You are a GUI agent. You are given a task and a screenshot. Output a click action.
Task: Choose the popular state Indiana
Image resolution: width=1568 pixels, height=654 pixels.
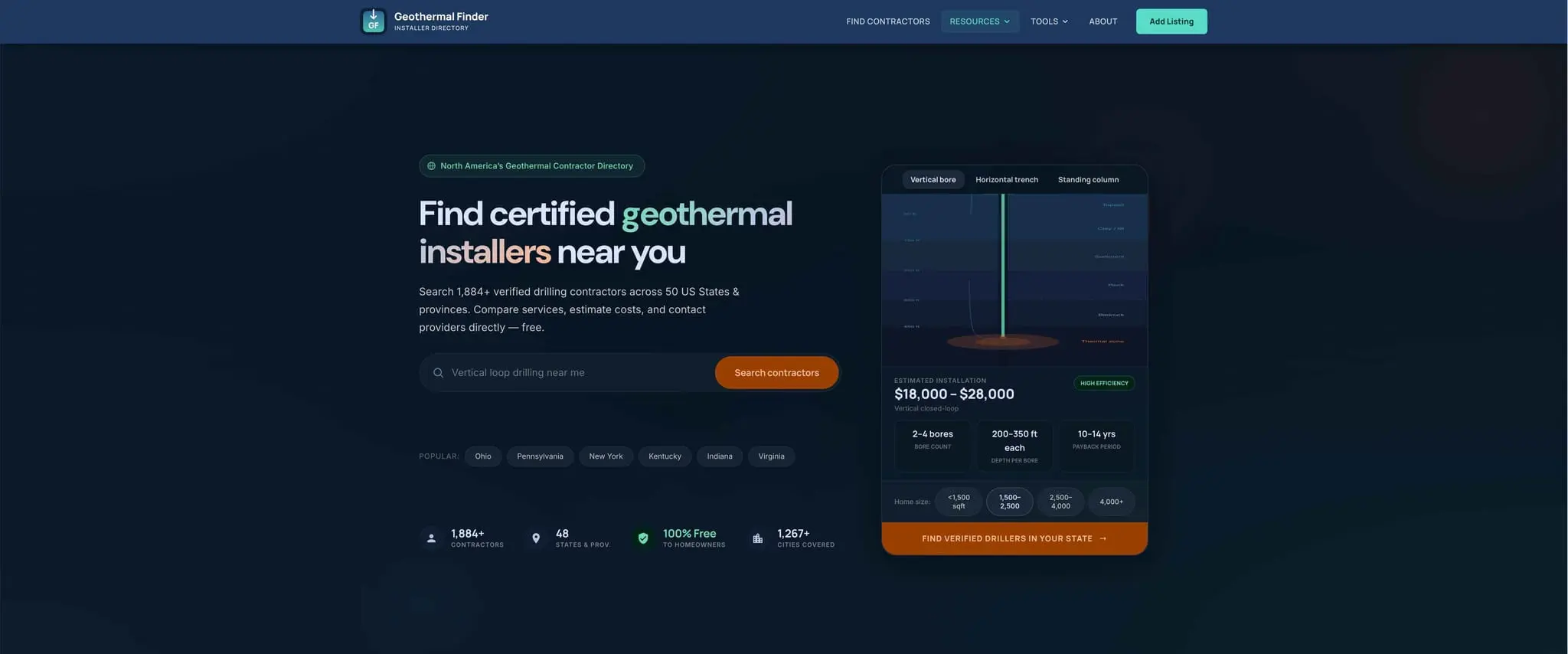[720, 456]
